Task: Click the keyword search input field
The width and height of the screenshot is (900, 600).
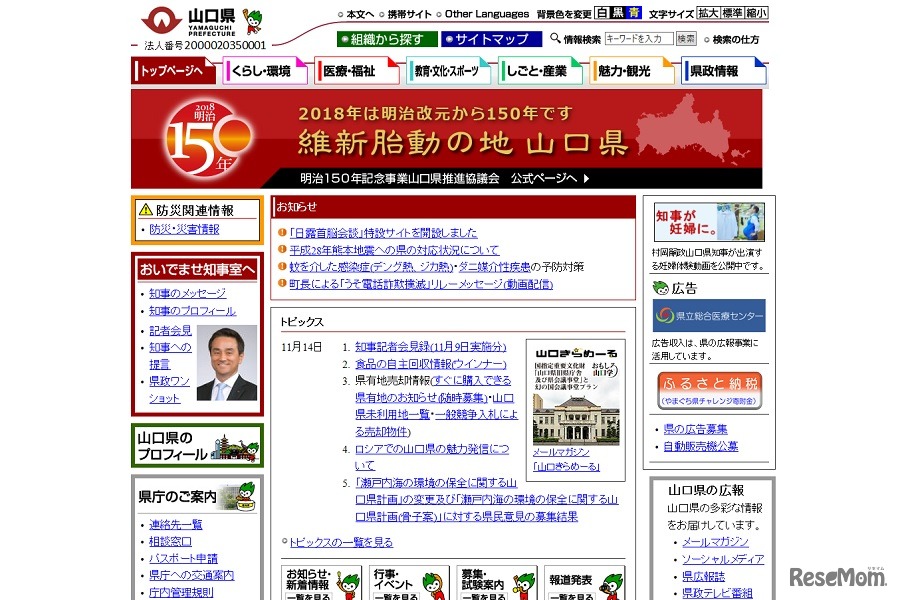Action: [638, 38]
